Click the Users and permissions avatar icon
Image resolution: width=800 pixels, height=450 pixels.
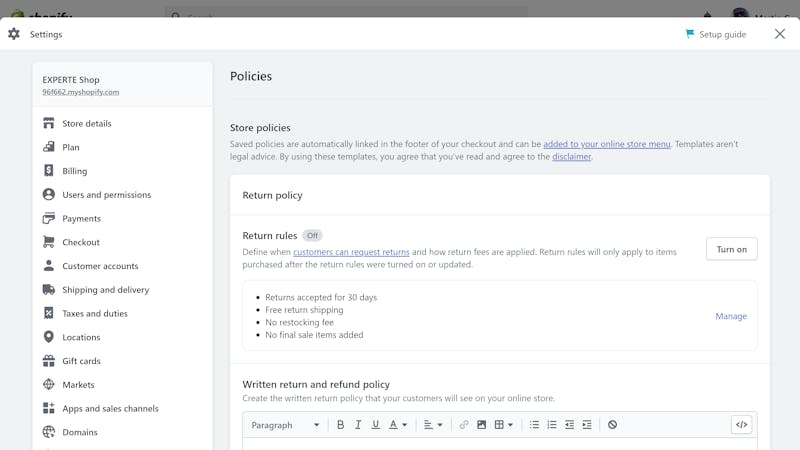tap(48, 194)
